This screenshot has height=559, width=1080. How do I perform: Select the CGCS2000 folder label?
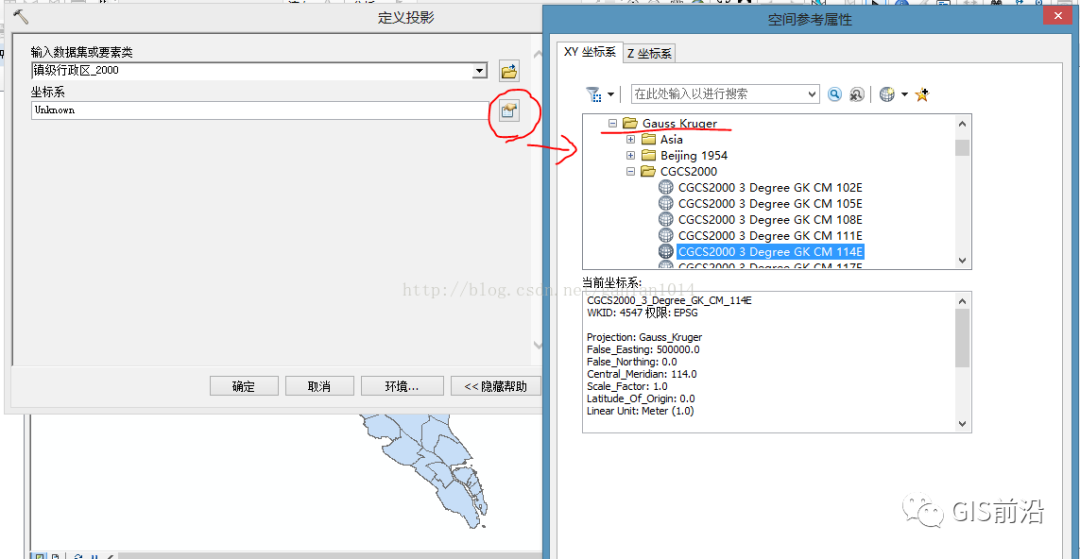688,171
